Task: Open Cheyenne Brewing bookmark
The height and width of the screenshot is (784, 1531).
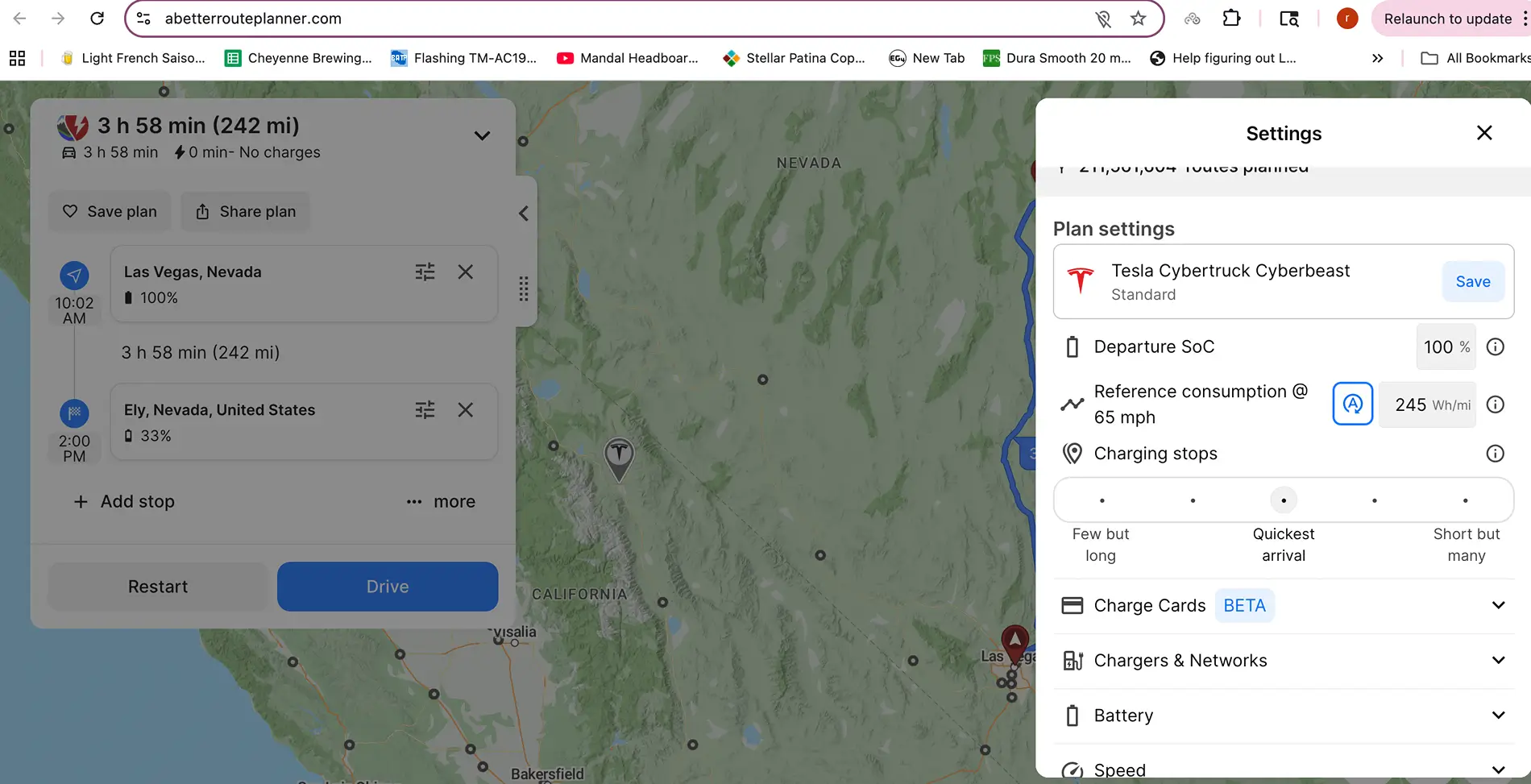Action: coord(299,58)
